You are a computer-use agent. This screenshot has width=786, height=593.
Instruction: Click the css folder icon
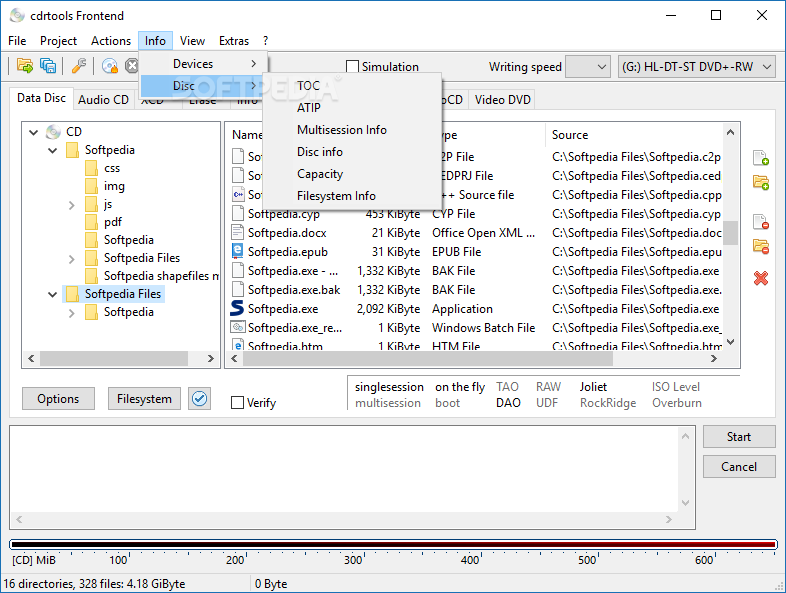[x=91, y=168]
